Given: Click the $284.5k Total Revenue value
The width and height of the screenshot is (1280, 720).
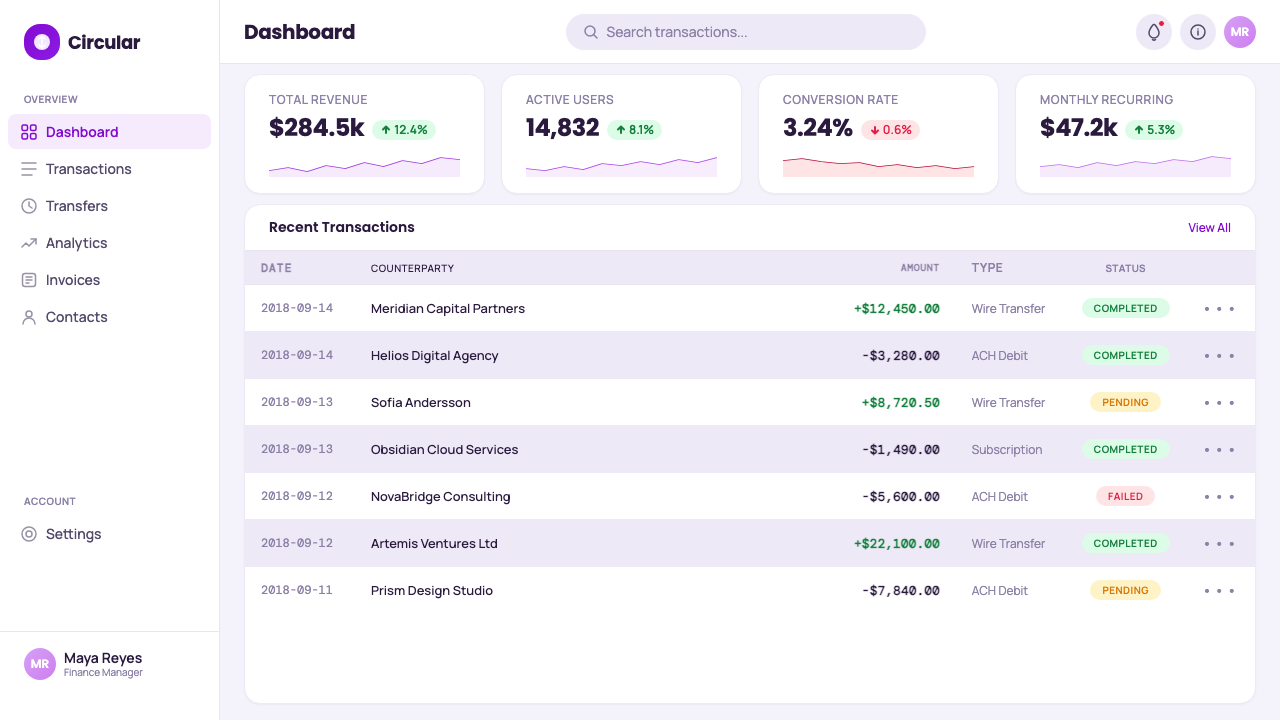Looking at the screenshot, I should [x=317, y=128].
